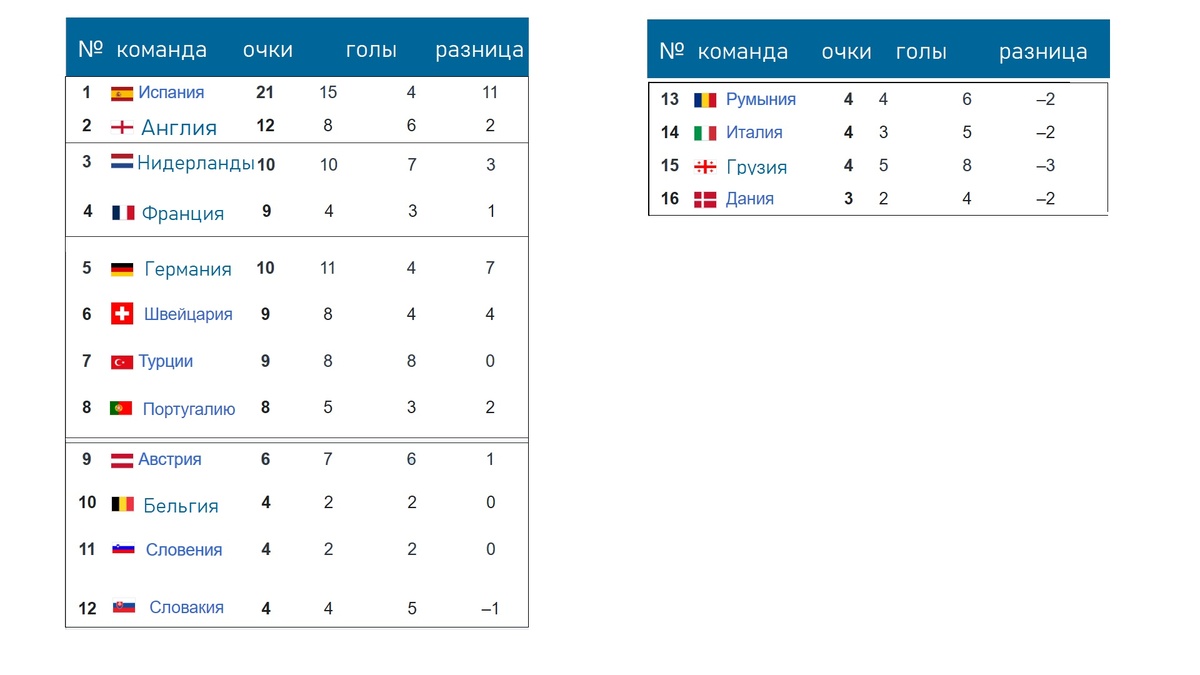Screen dimensions: 1200x675
Task: Open the Австрия team link
Action: [x=170, y=459]
